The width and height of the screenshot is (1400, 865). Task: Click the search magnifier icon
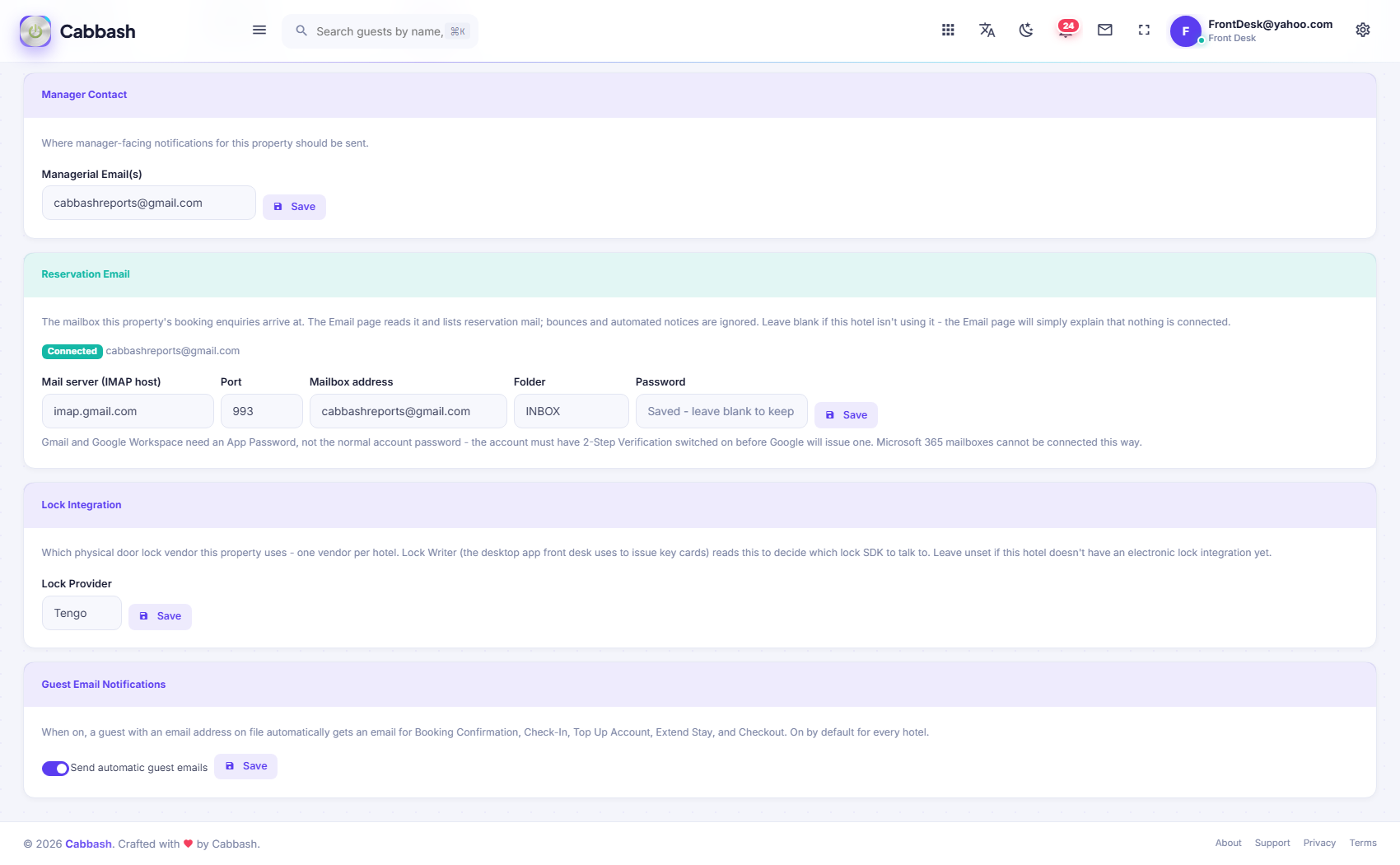pos(301,30)
